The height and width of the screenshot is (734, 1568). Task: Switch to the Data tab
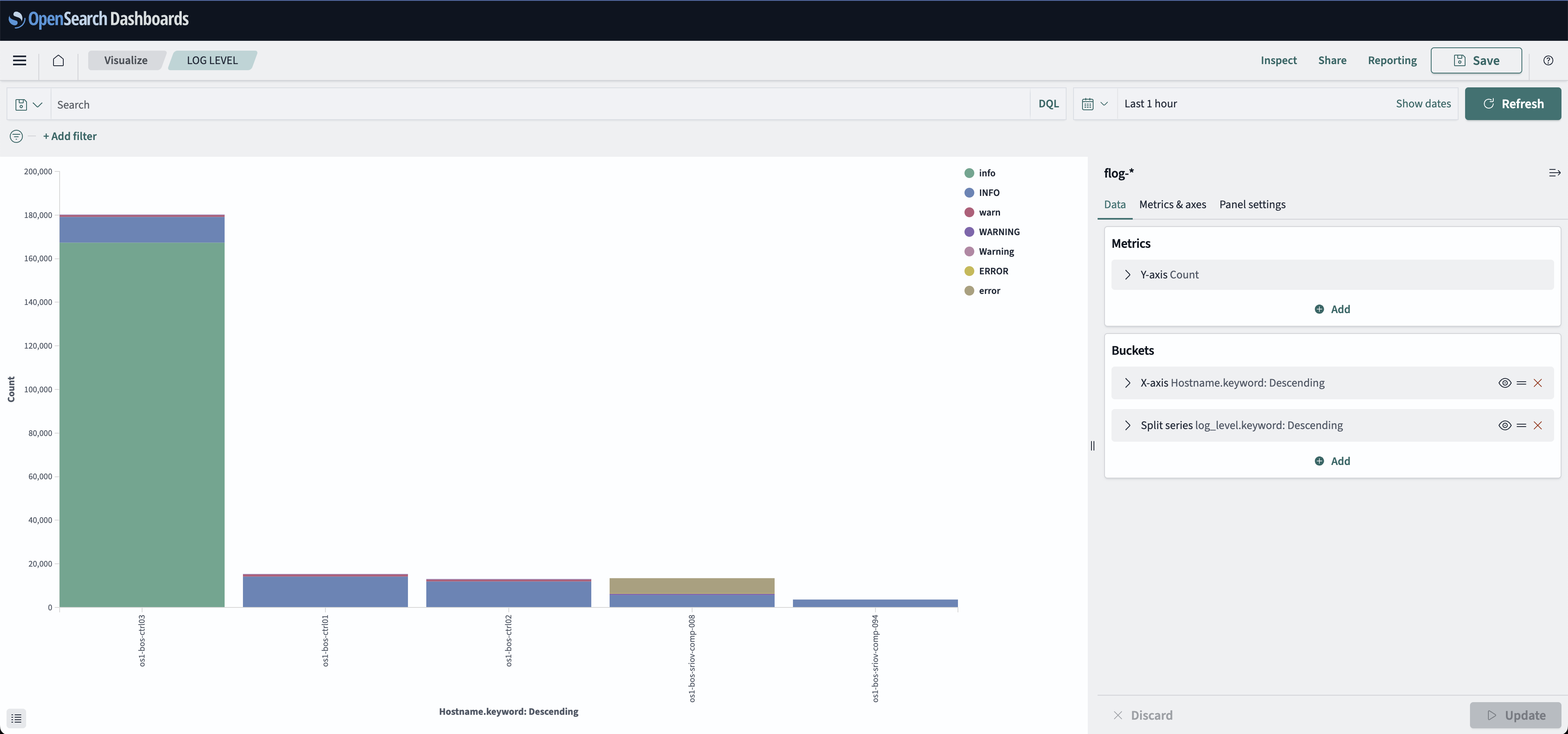tap(1114, 205)
